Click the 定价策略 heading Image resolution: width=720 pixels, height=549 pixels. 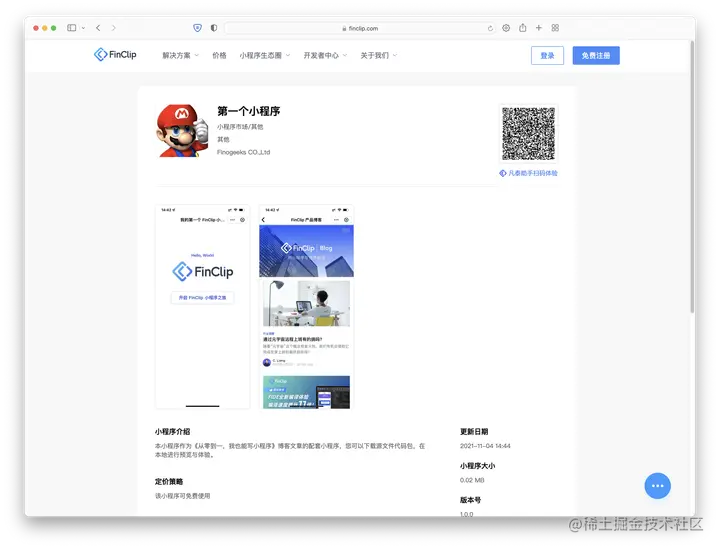(169, 482)
